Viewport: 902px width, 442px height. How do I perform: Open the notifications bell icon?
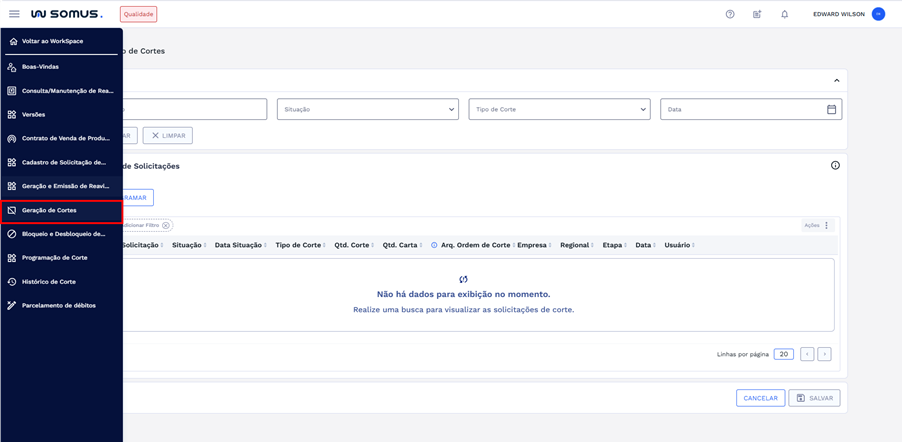coord(784,14)
